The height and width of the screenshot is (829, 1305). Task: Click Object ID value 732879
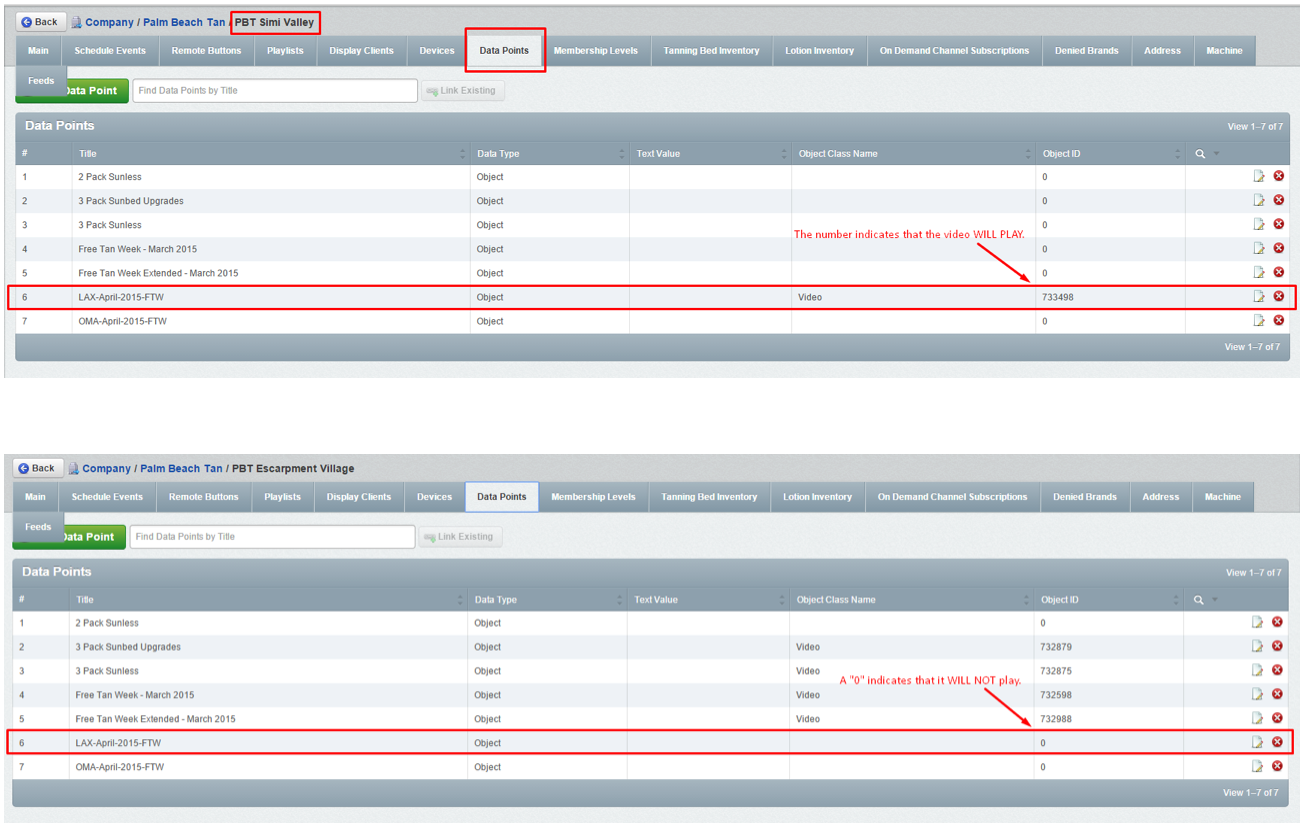[x=1056, y=647]
